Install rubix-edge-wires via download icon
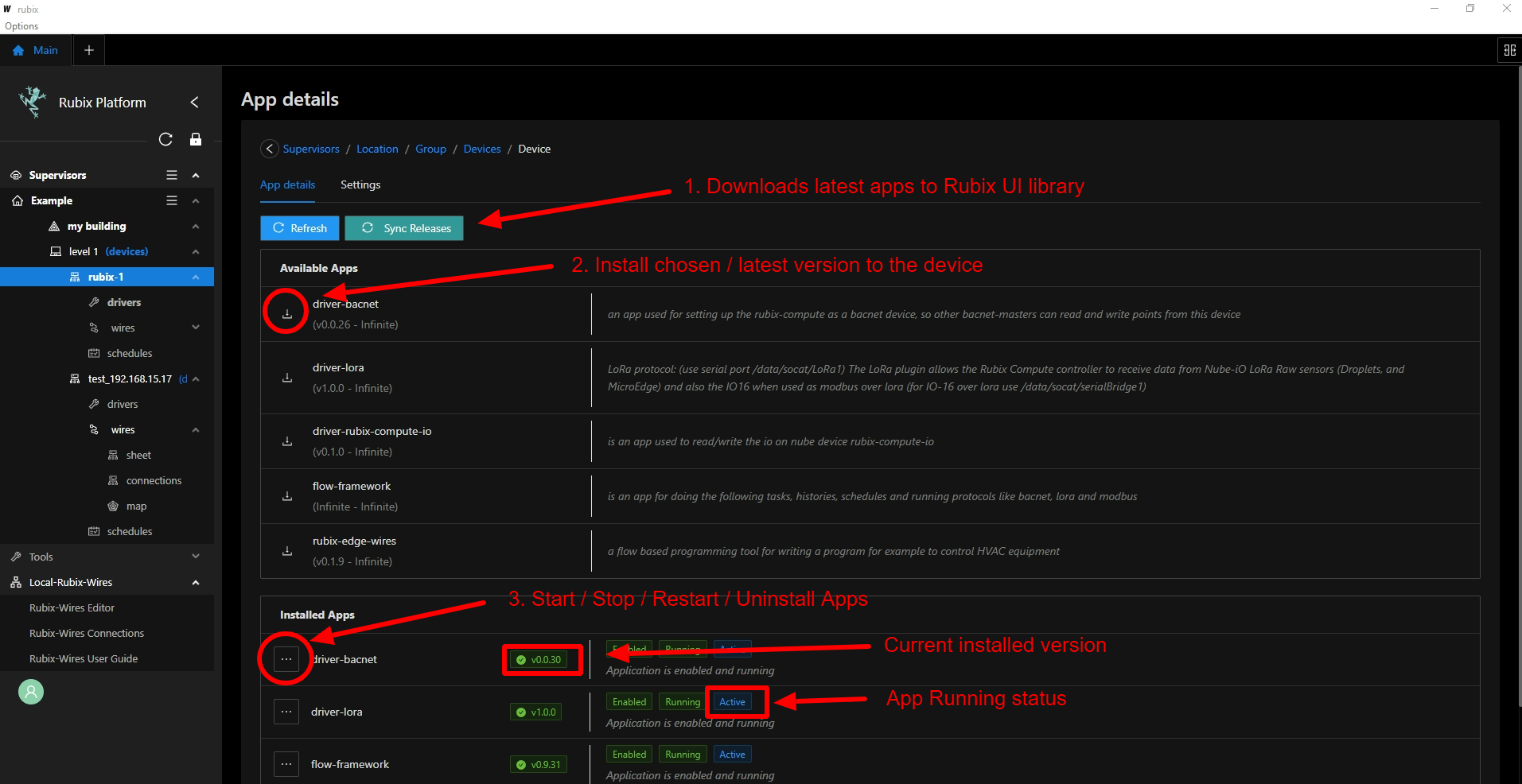The width and height of the screenshot is (1522, 784). tap(287, 551)
